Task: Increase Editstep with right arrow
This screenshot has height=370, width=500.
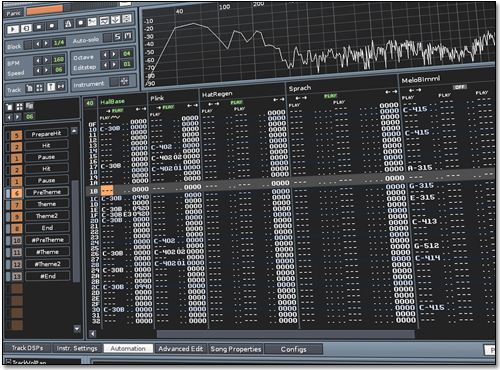Action: coord(114,64)
